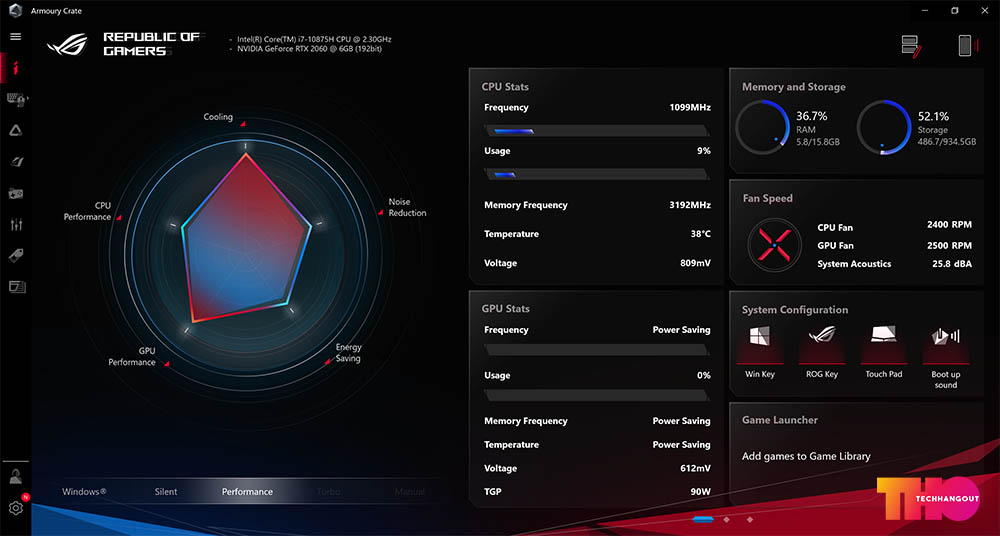
Task: Go to second dashboard page dot
Action: [x=726, y=519]
